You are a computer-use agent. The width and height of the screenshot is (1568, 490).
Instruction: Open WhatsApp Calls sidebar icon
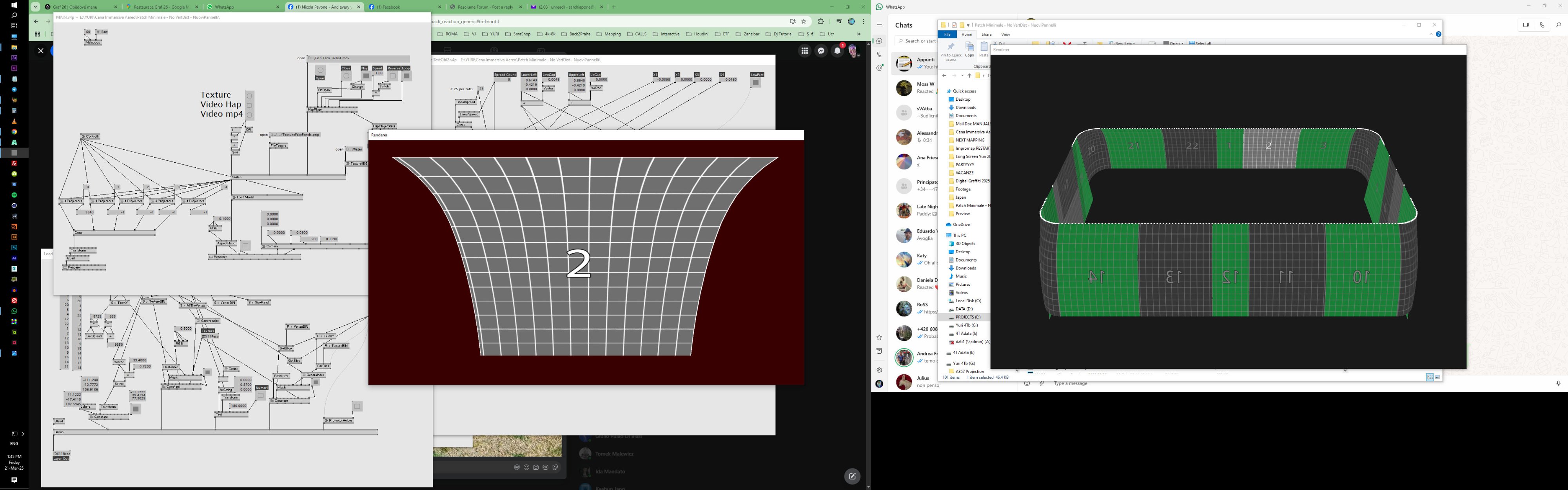click(x=879, y=55)
